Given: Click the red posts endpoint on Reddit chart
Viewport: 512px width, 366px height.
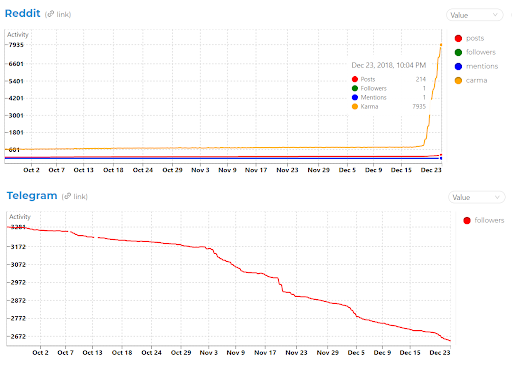Looking at the screenshot, I should (441, 155).
